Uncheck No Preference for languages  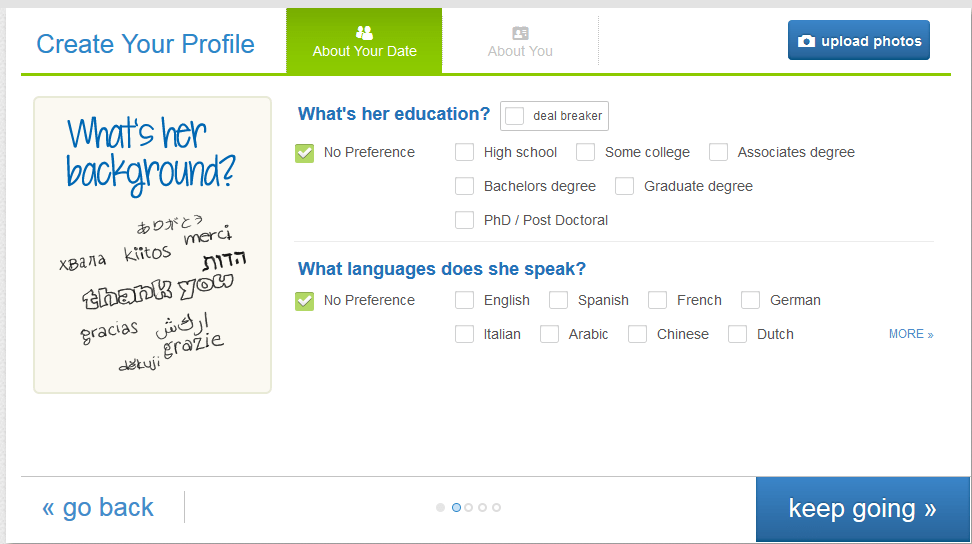tap(305, 301)
